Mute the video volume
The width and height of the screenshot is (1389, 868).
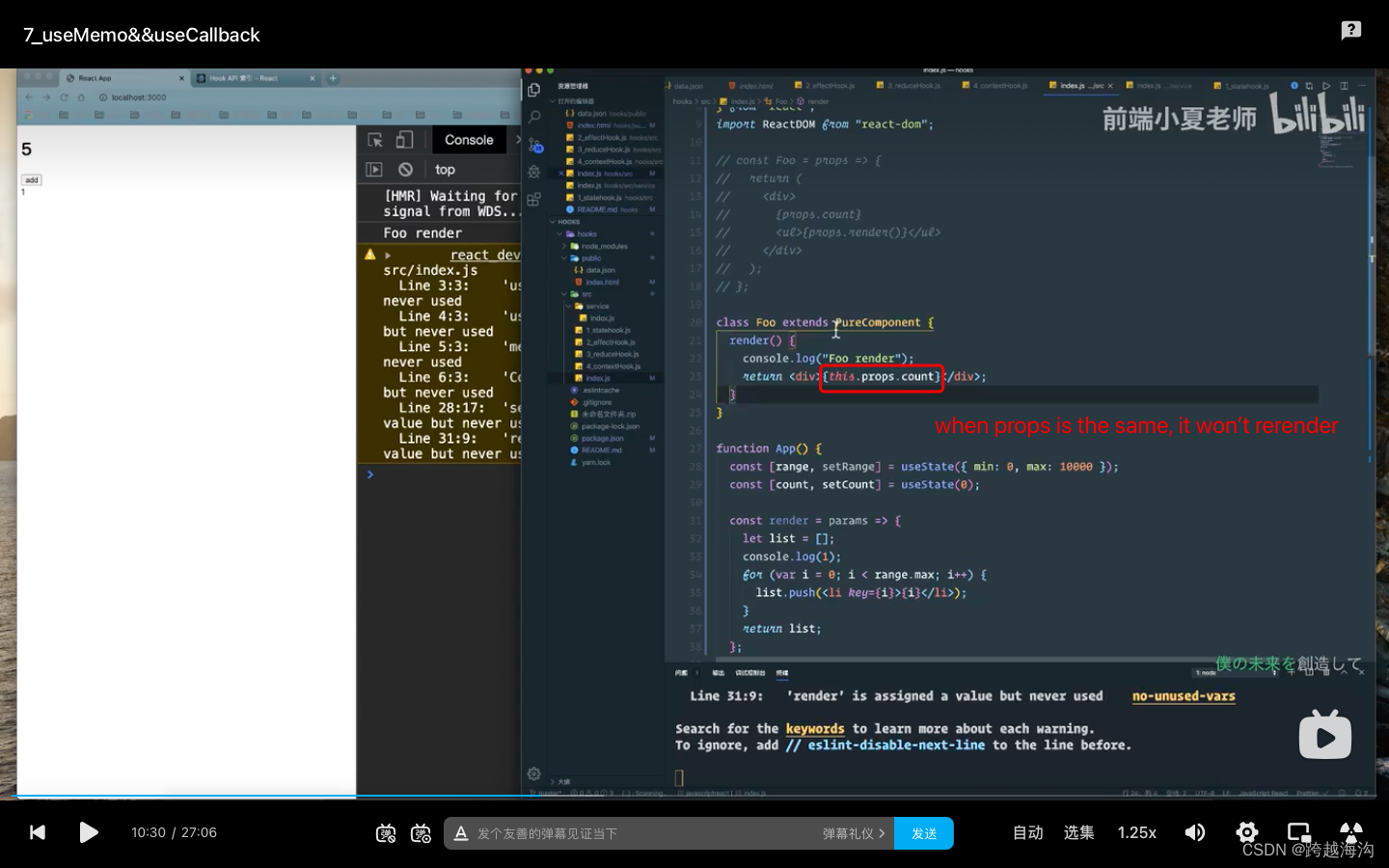[1195, 832]
